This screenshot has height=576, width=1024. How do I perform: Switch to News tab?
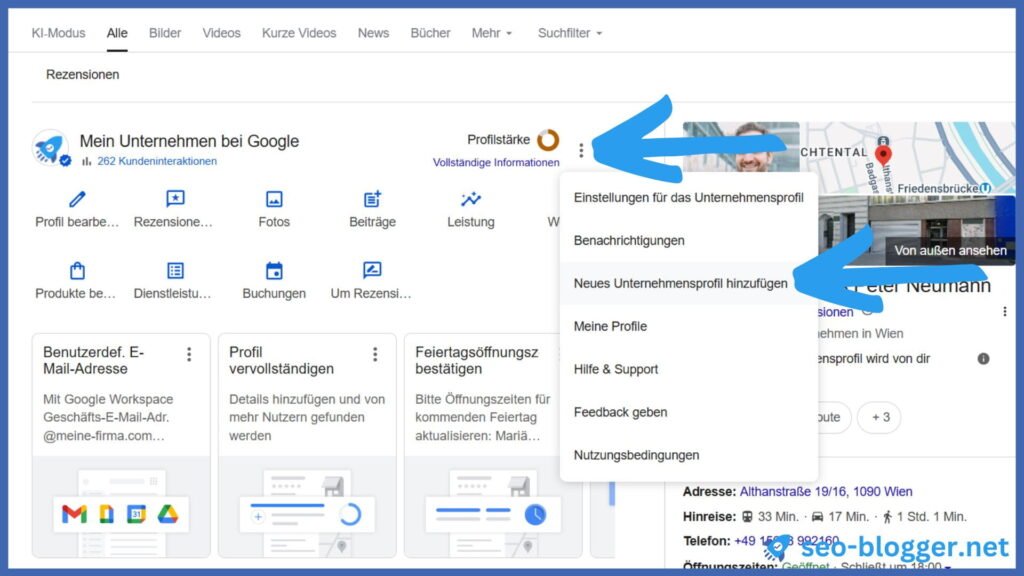pyautogui.click(x=373, y=33)
